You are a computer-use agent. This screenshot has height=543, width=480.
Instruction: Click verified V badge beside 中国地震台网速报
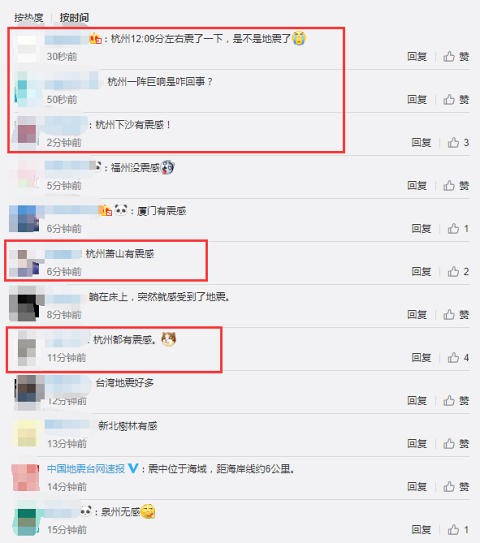click(133, 469)
